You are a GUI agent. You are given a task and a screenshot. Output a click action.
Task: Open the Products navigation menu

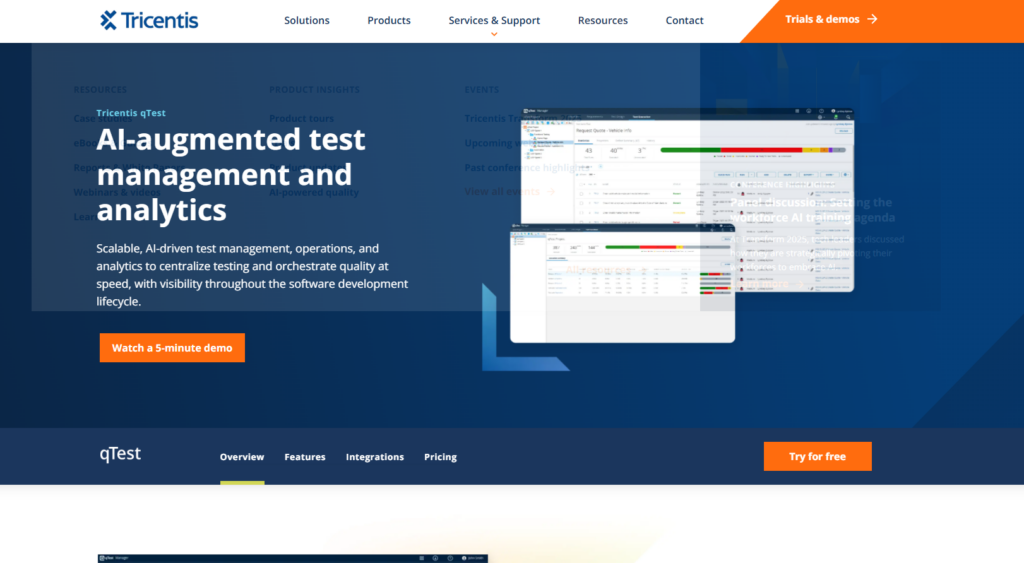pos(389,20)
